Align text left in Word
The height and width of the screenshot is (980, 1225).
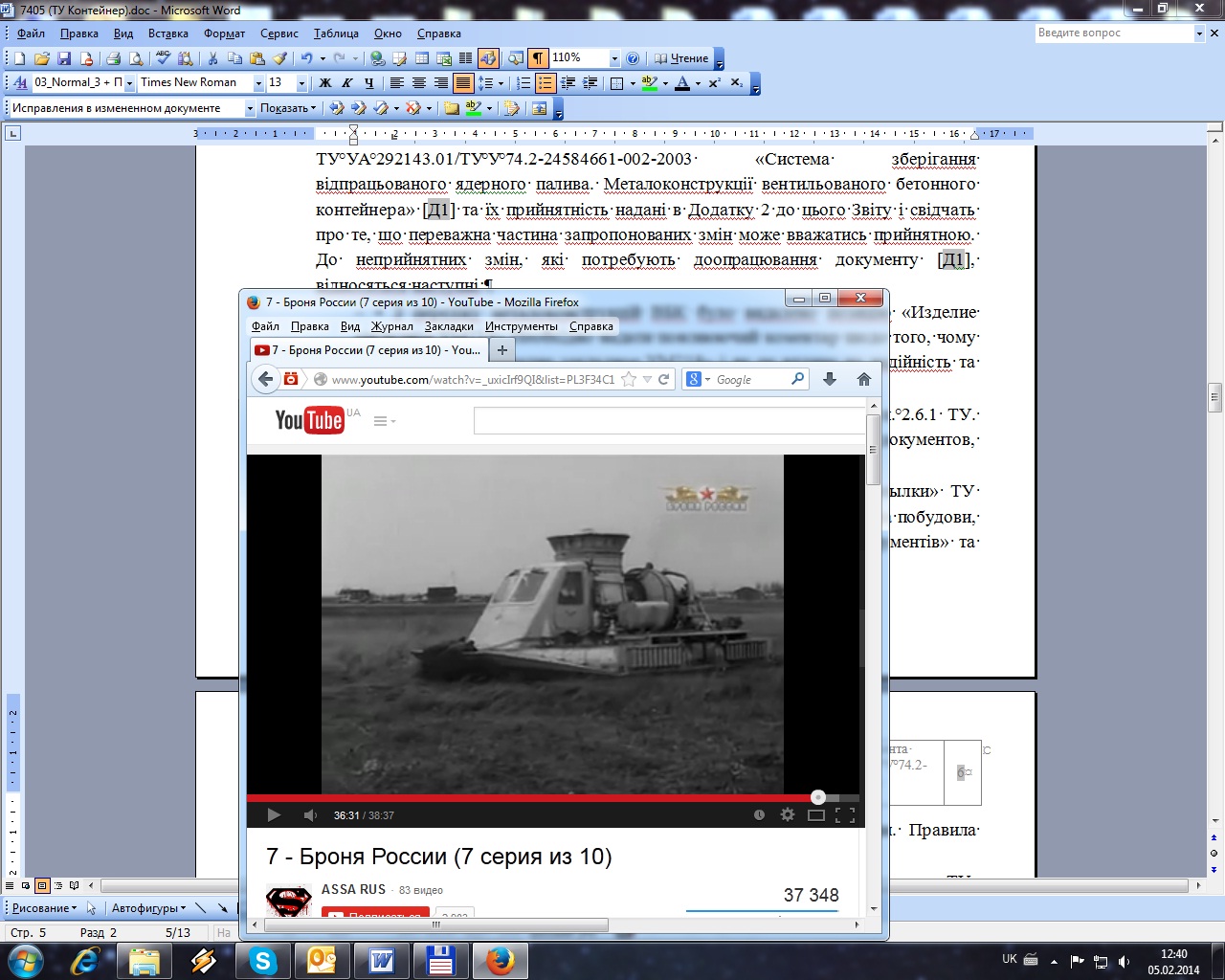coord(397,83)
